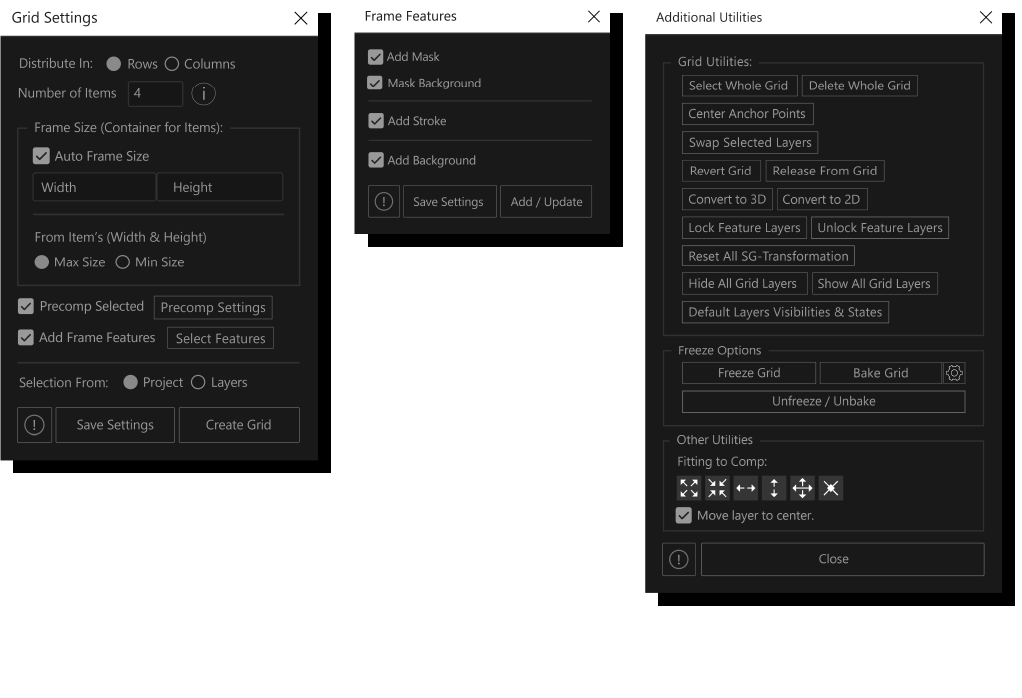Click Freeze Grid in Freeze Options
This screenshot has width=1022, height=698.
click(748, 372)
